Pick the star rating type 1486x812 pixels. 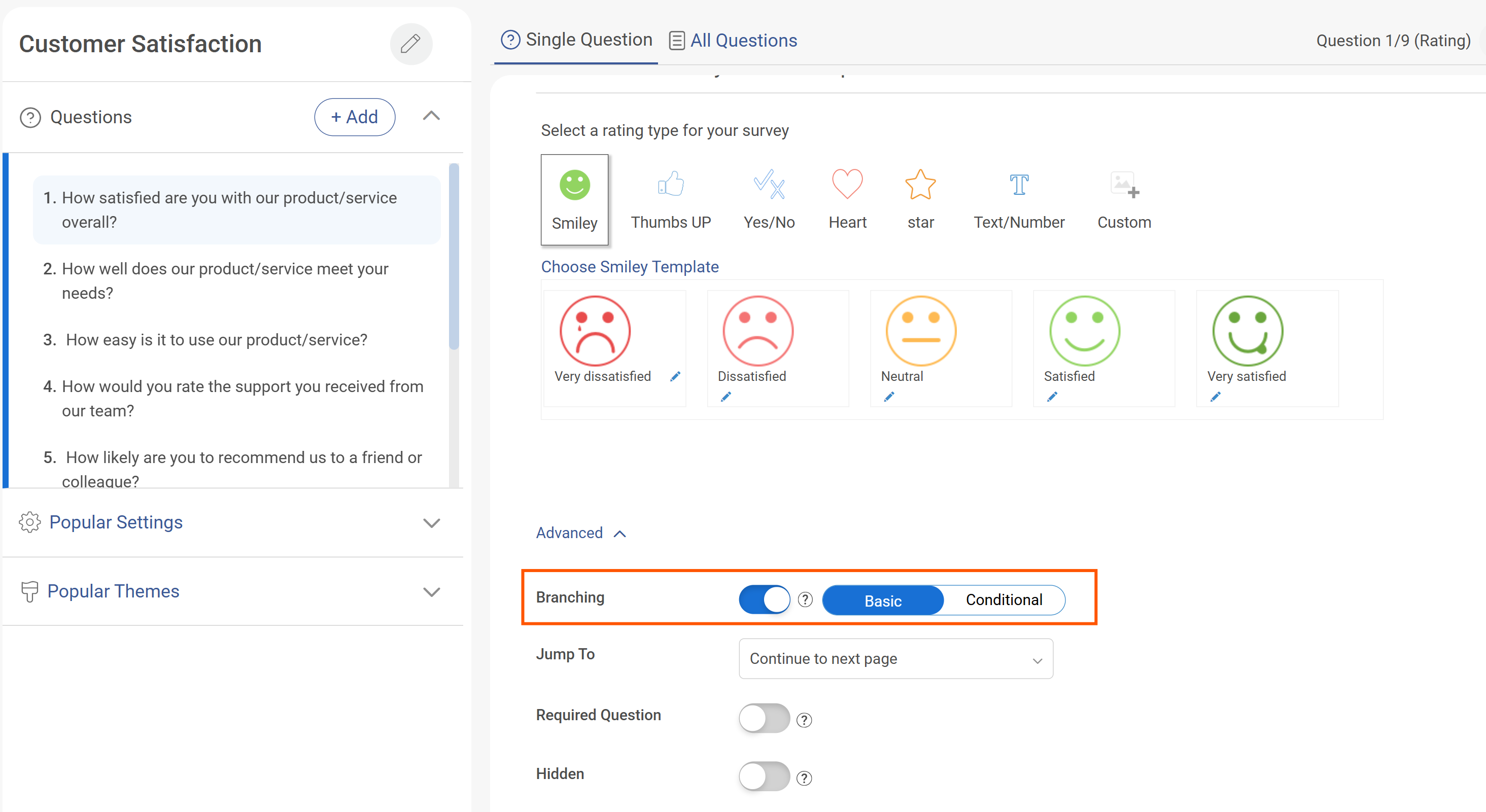coord(920,199)
